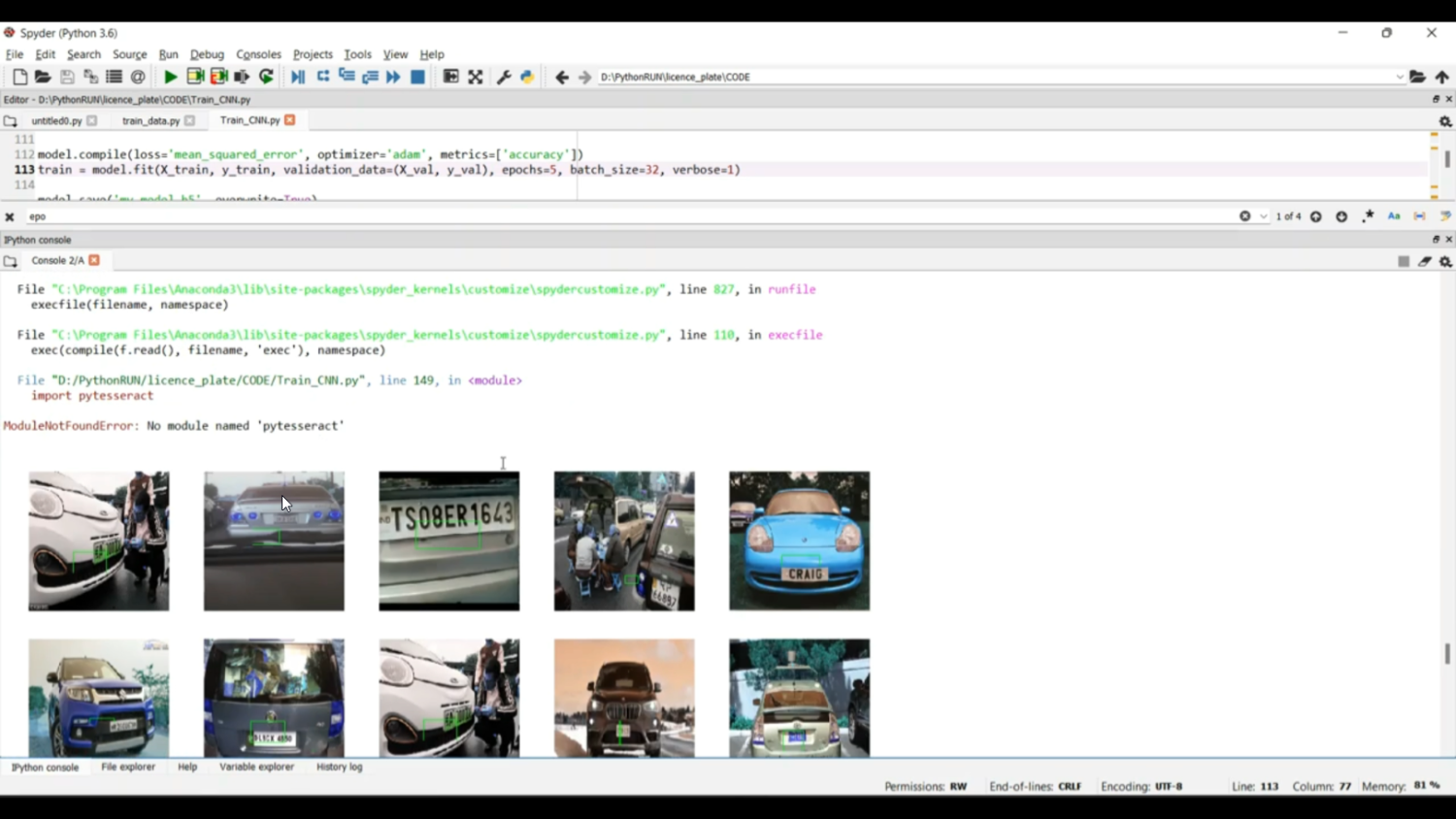The image size is (1456, 819).
Task: Open the editor pane options gear menu
Action: (x=1445, y=119)
